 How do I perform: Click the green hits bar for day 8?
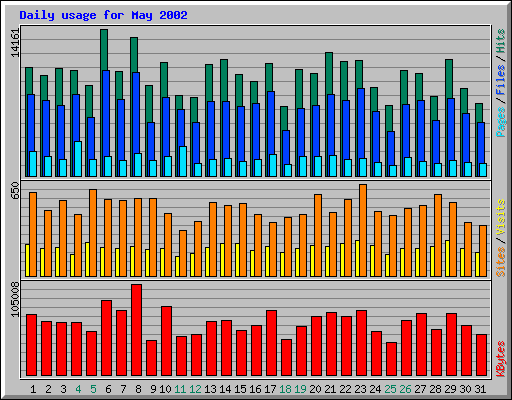[134, 55]
